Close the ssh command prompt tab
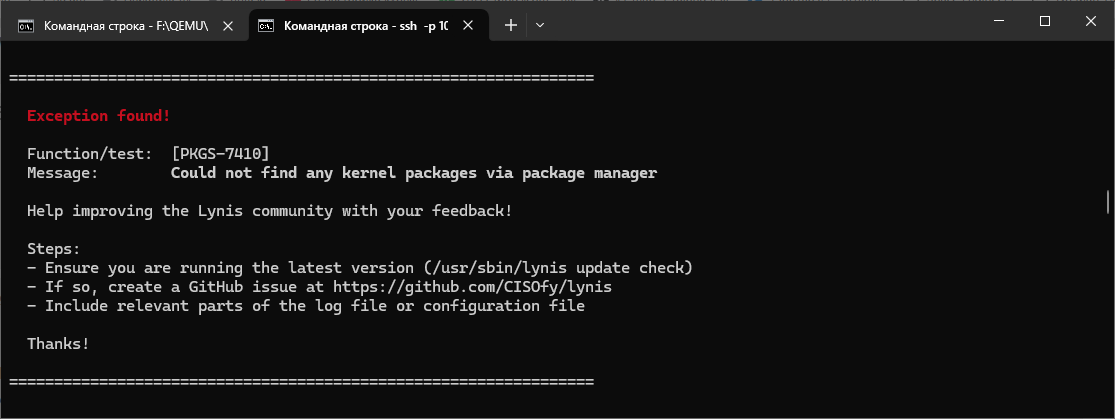 [x=469, y=26]
